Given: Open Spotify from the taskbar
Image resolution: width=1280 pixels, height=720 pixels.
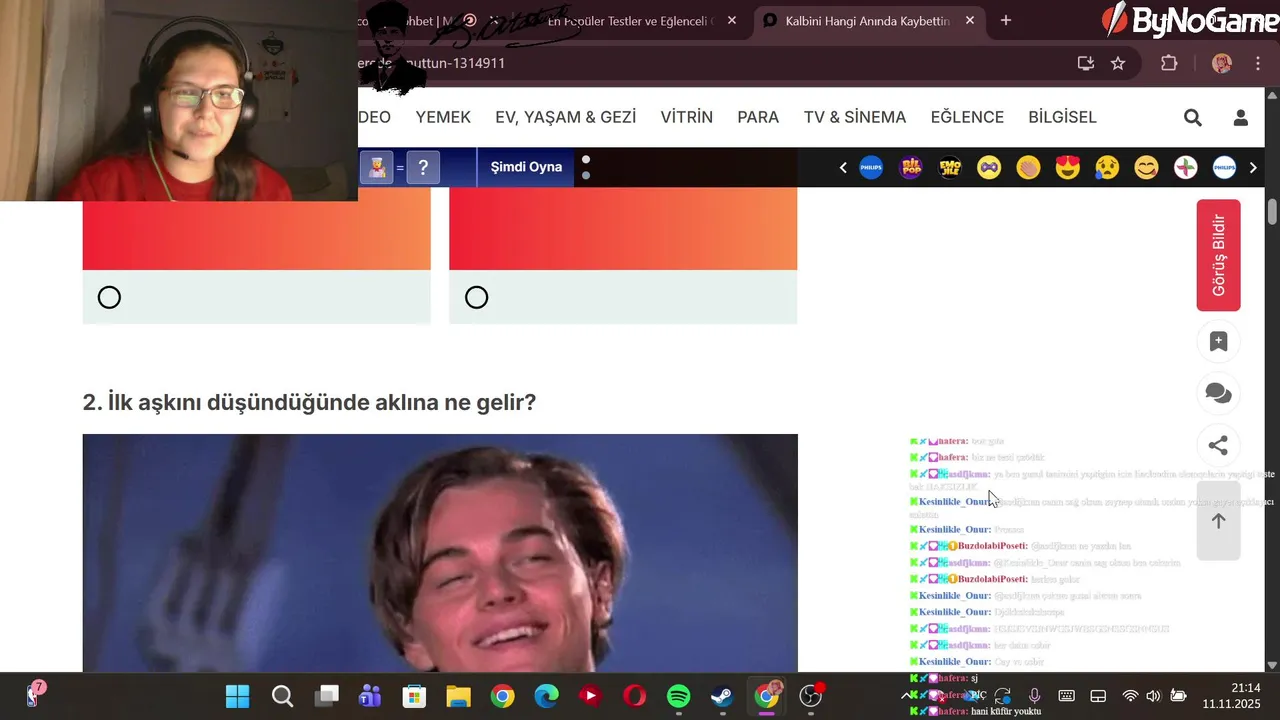Looking at the screenshot, I should point(678,696).
